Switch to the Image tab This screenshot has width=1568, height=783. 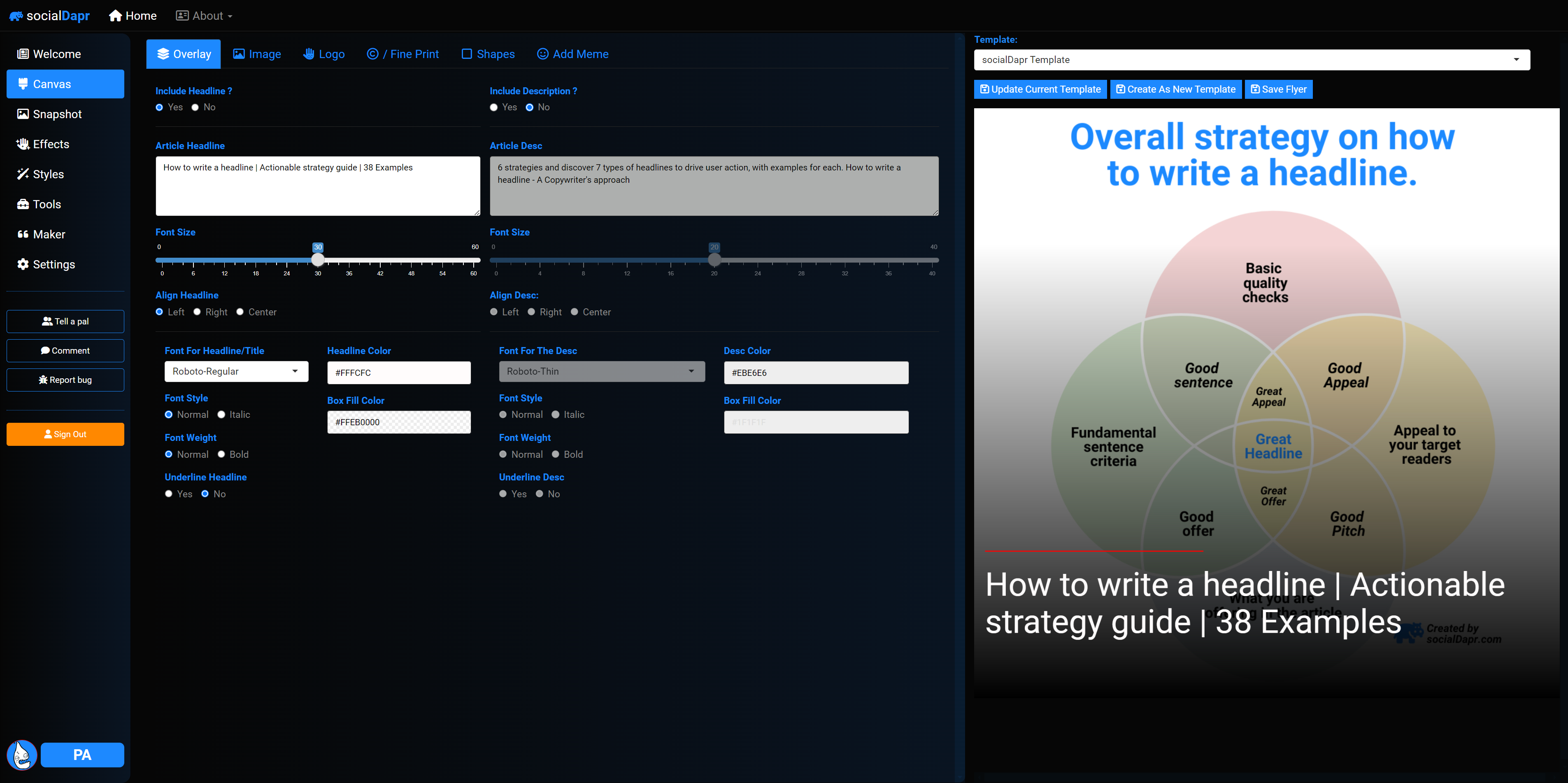257,54
